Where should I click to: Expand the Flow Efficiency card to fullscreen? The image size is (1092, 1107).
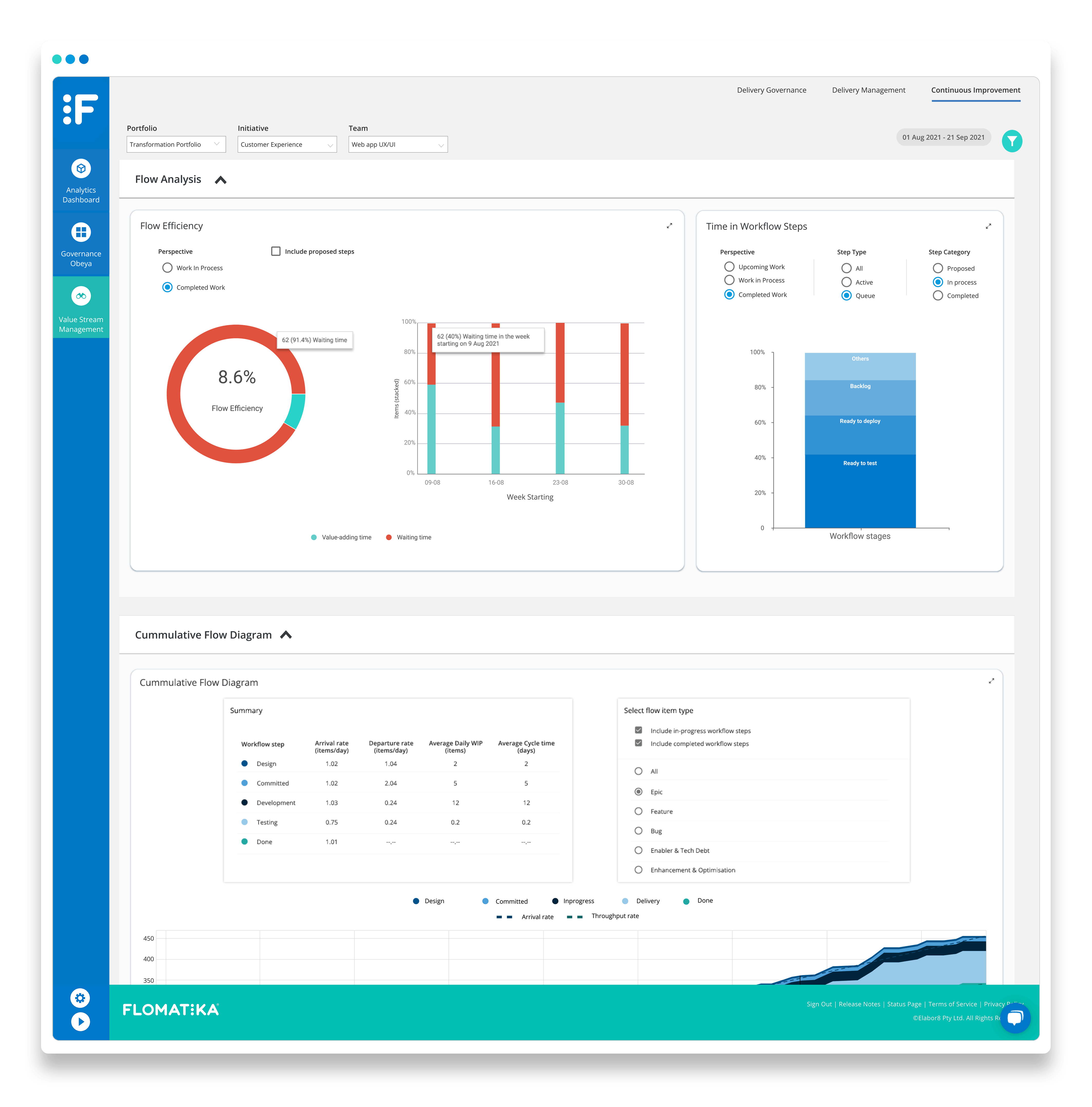click(670, 226)
